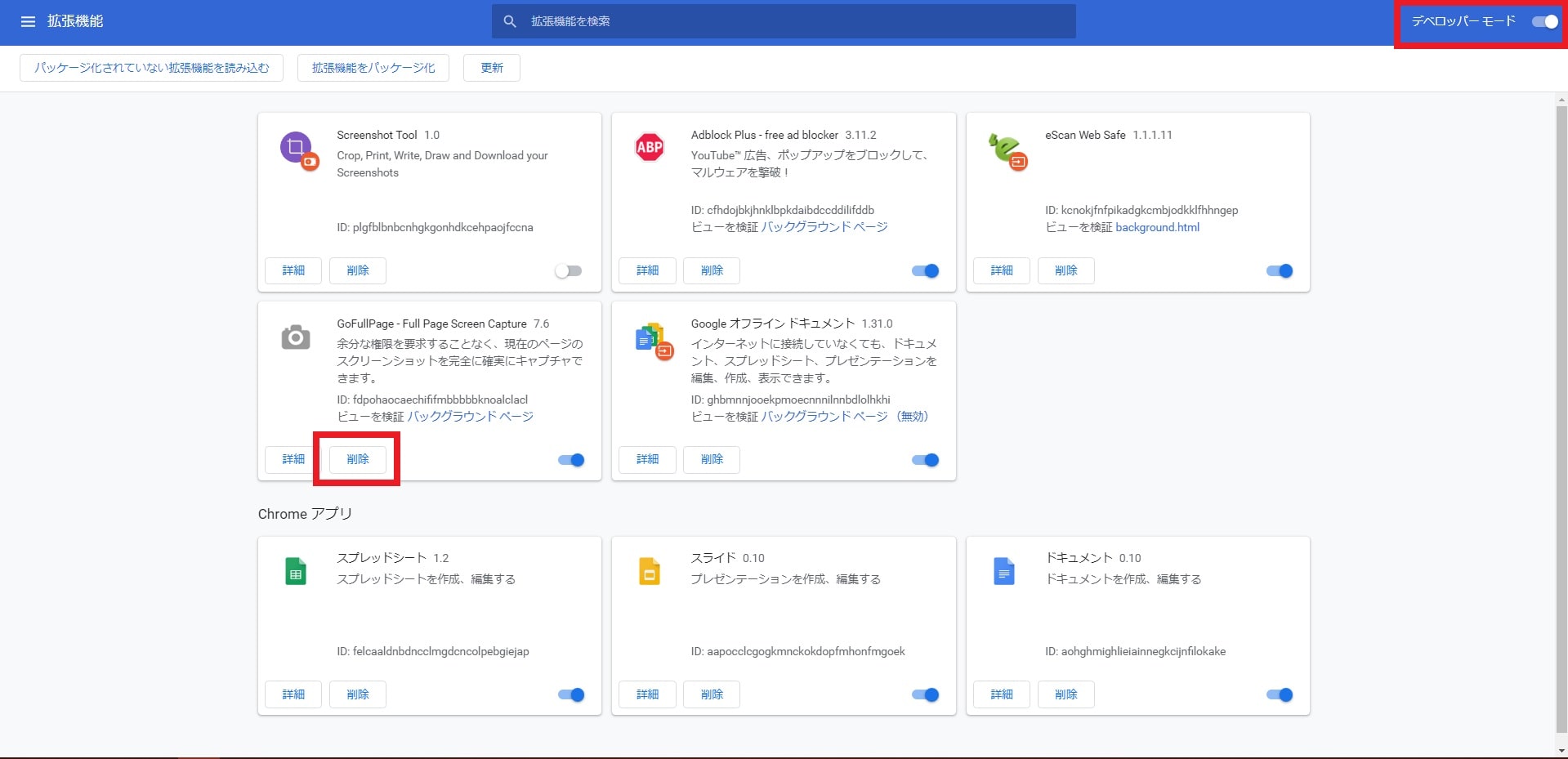1568x759 pixels.
Task: Click the search magnifier icon
Action: click(510, 21)
